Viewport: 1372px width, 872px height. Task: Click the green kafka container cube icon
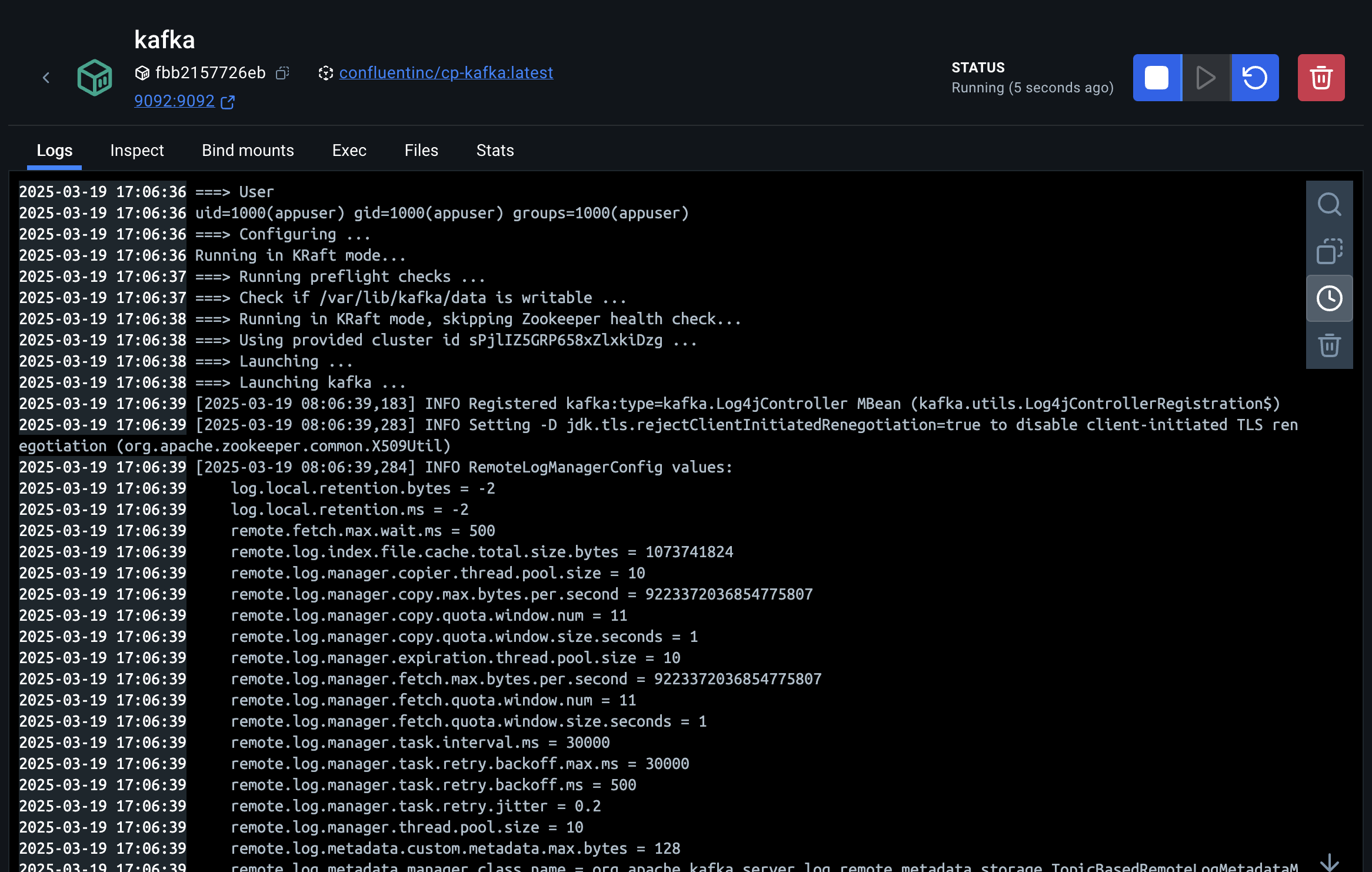tap(95, 77)
